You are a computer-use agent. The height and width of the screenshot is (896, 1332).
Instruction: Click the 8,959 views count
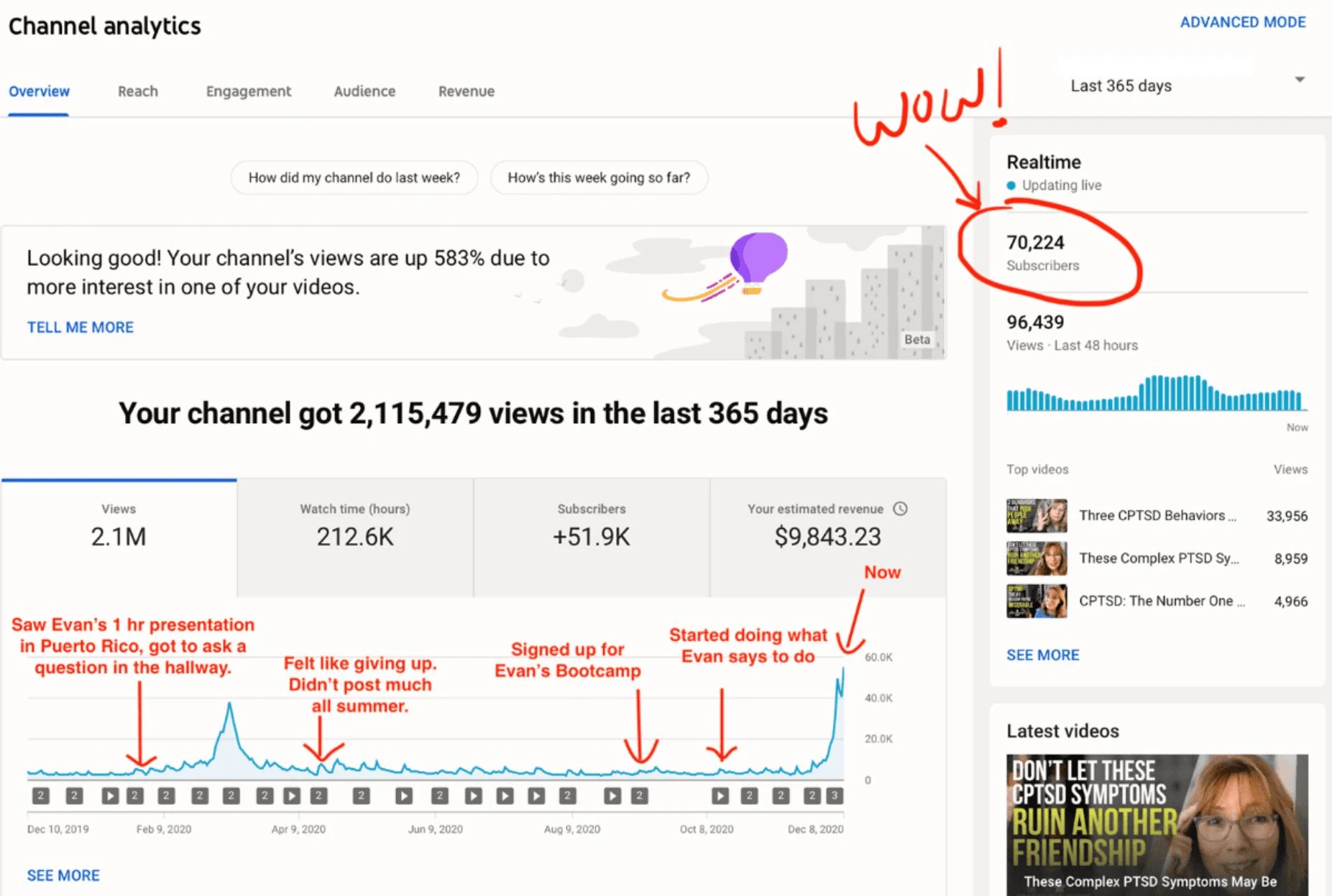click(1291, 558)
